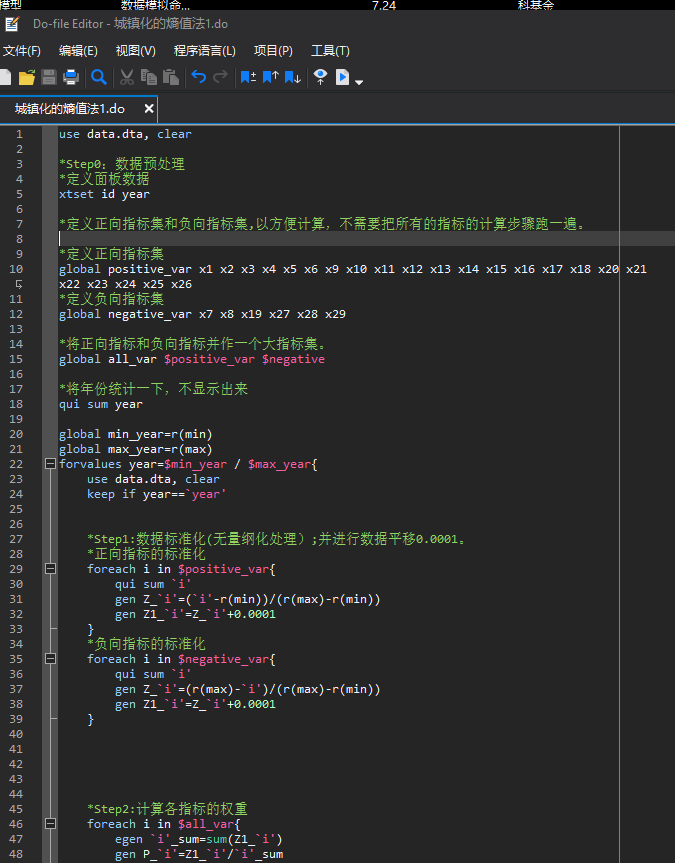Click the Open file folder icon
The width and height of the screenshot is (675, 863).
point(27,77)
